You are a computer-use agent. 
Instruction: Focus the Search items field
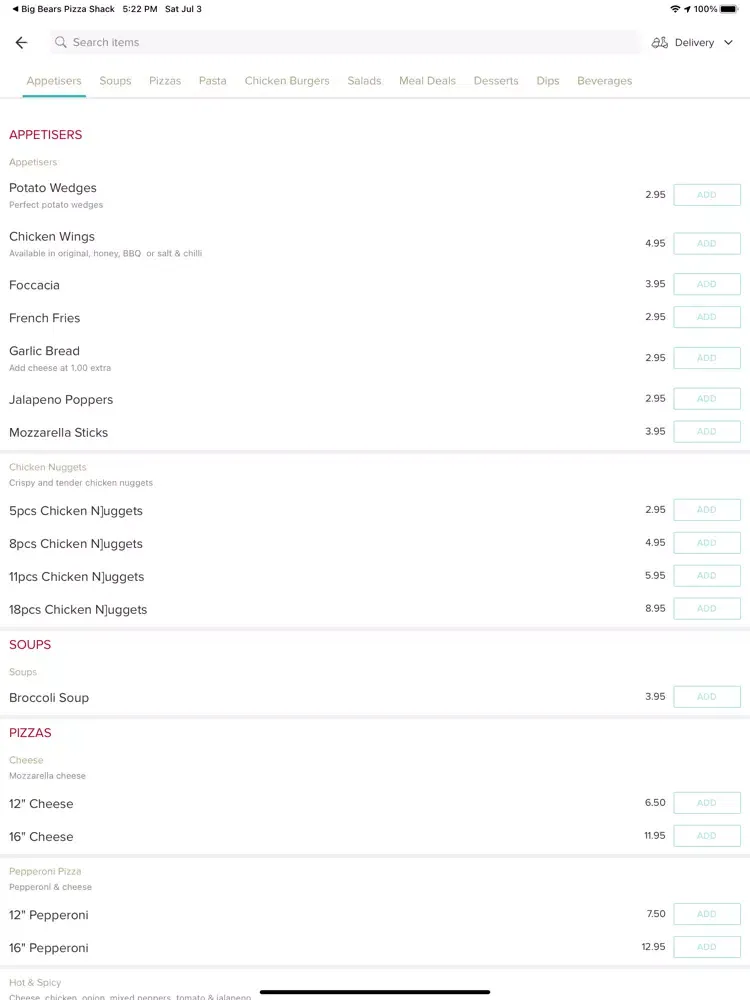pos(345,42)
